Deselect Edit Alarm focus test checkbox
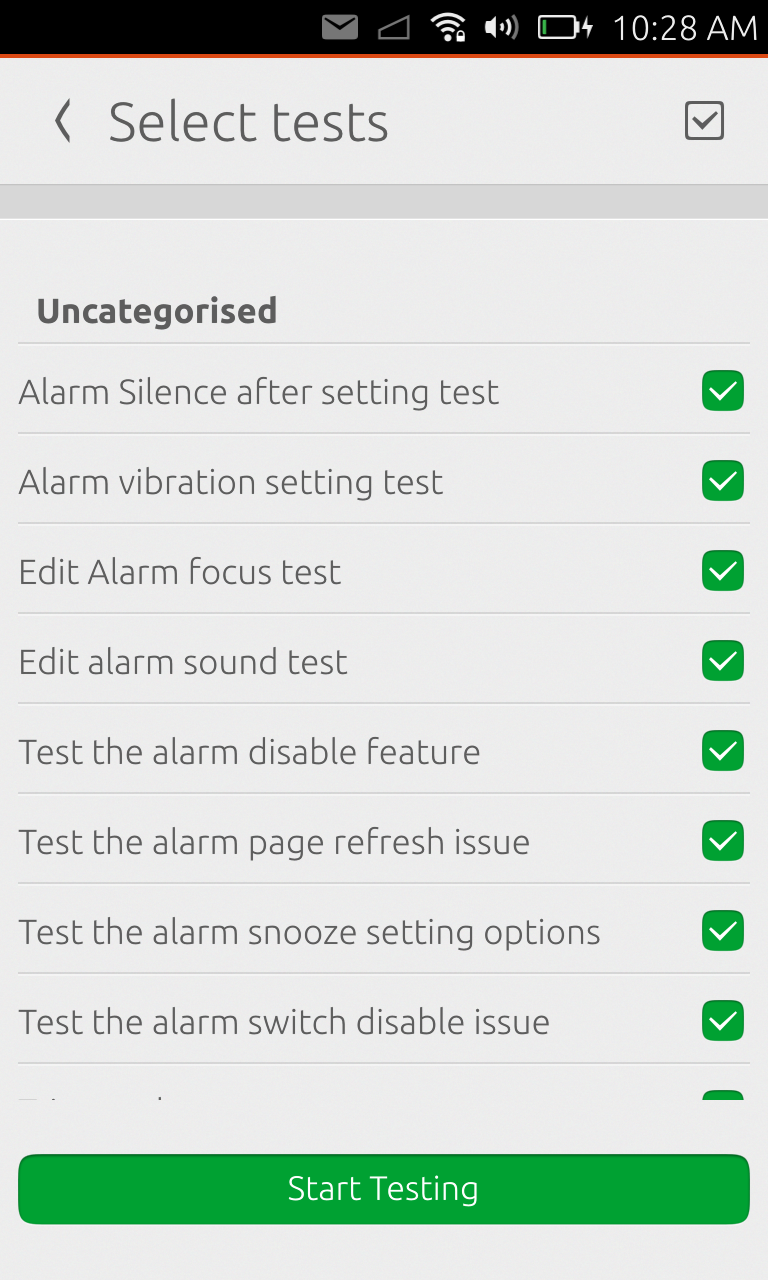 722,571
